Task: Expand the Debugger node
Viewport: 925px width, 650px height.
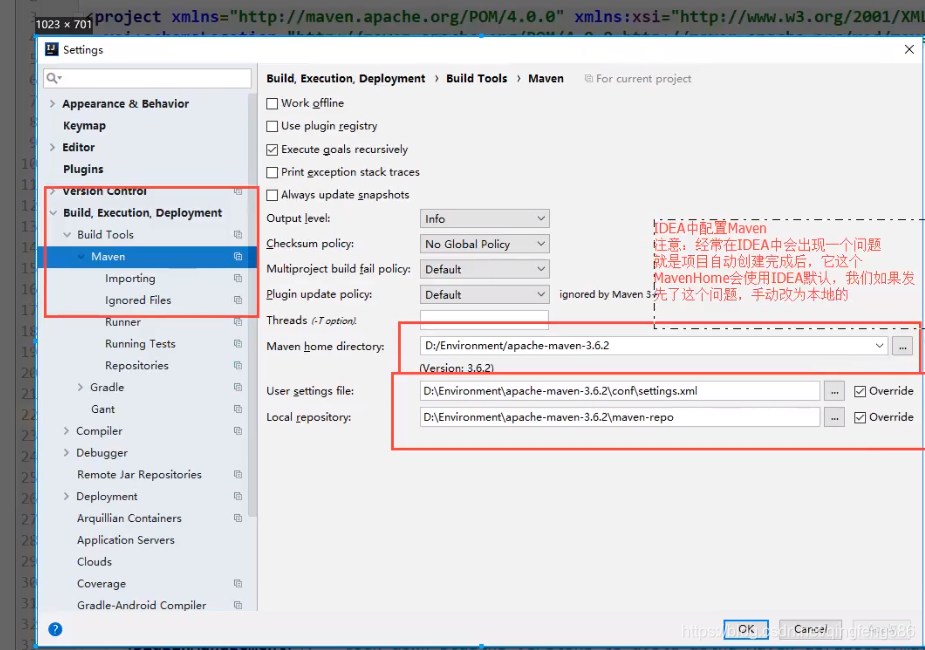Action: (x=66, y=453)
